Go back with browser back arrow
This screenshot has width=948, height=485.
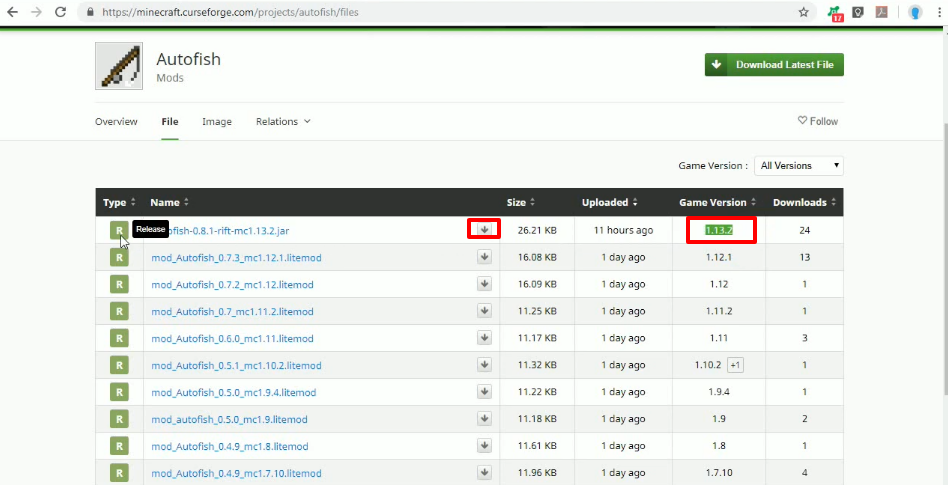pyautogui.click(x=12, y=12)
